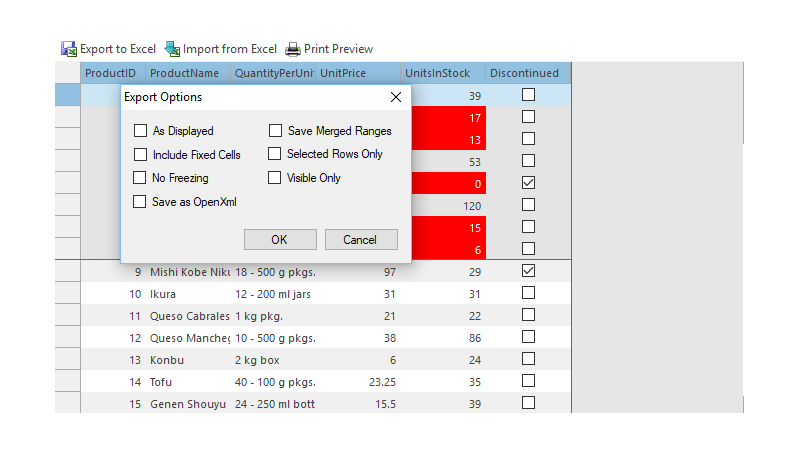Cancel the Export Options dialog
The width and height of the screenshot is (800, 450).
tap(361, 239)
